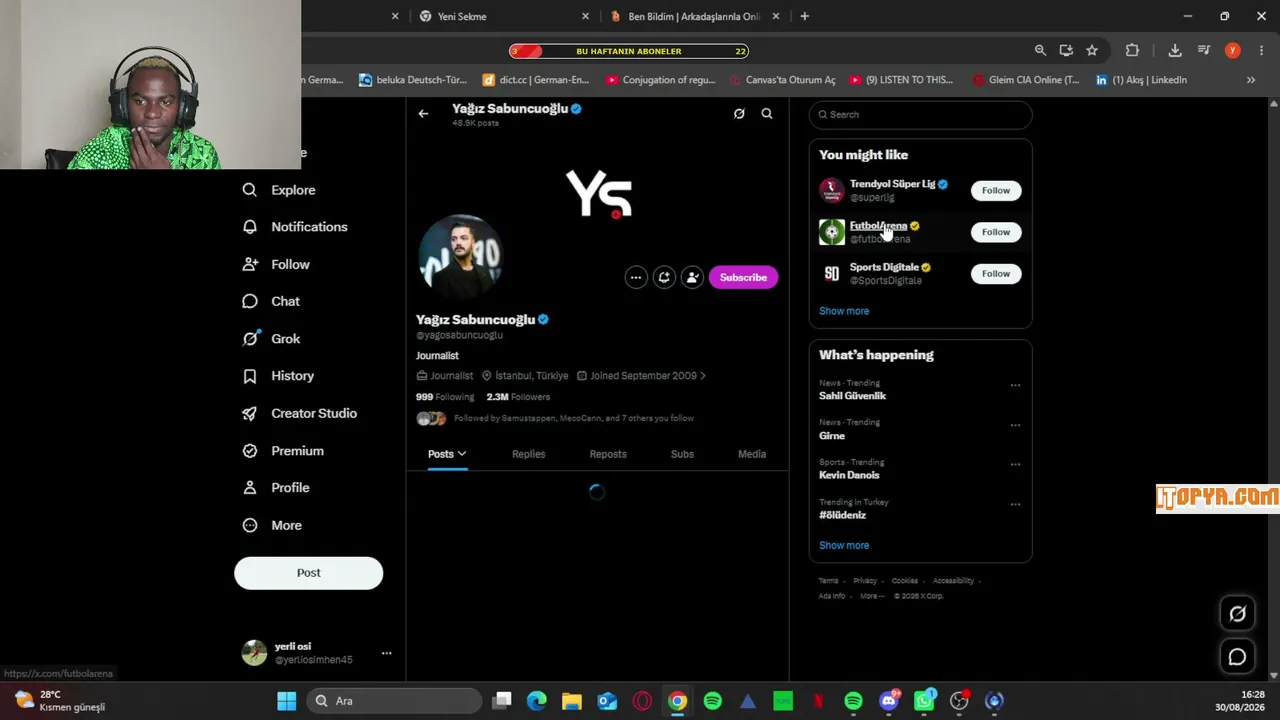The height and width of the screenshot is (720, 1280).
Task: Open WhatsApp from the taskbar
Action: [x=924, y=701]
